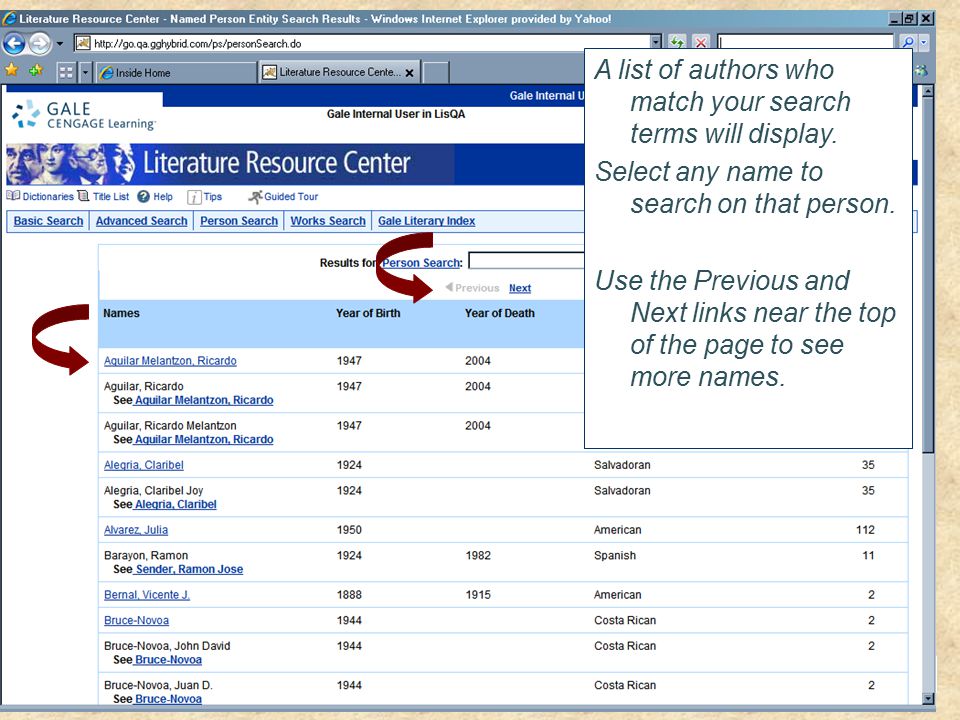Click the Stop loading red X icon
The width and height of the screenshot is (960, 720).
click(x=701, y=43)
